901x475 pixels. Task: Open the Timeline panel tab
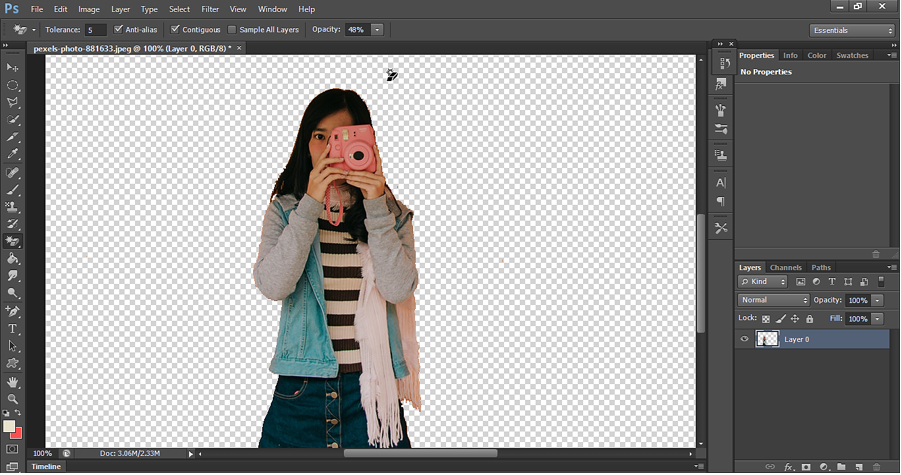pyautogui.click(x=46, y=466)
